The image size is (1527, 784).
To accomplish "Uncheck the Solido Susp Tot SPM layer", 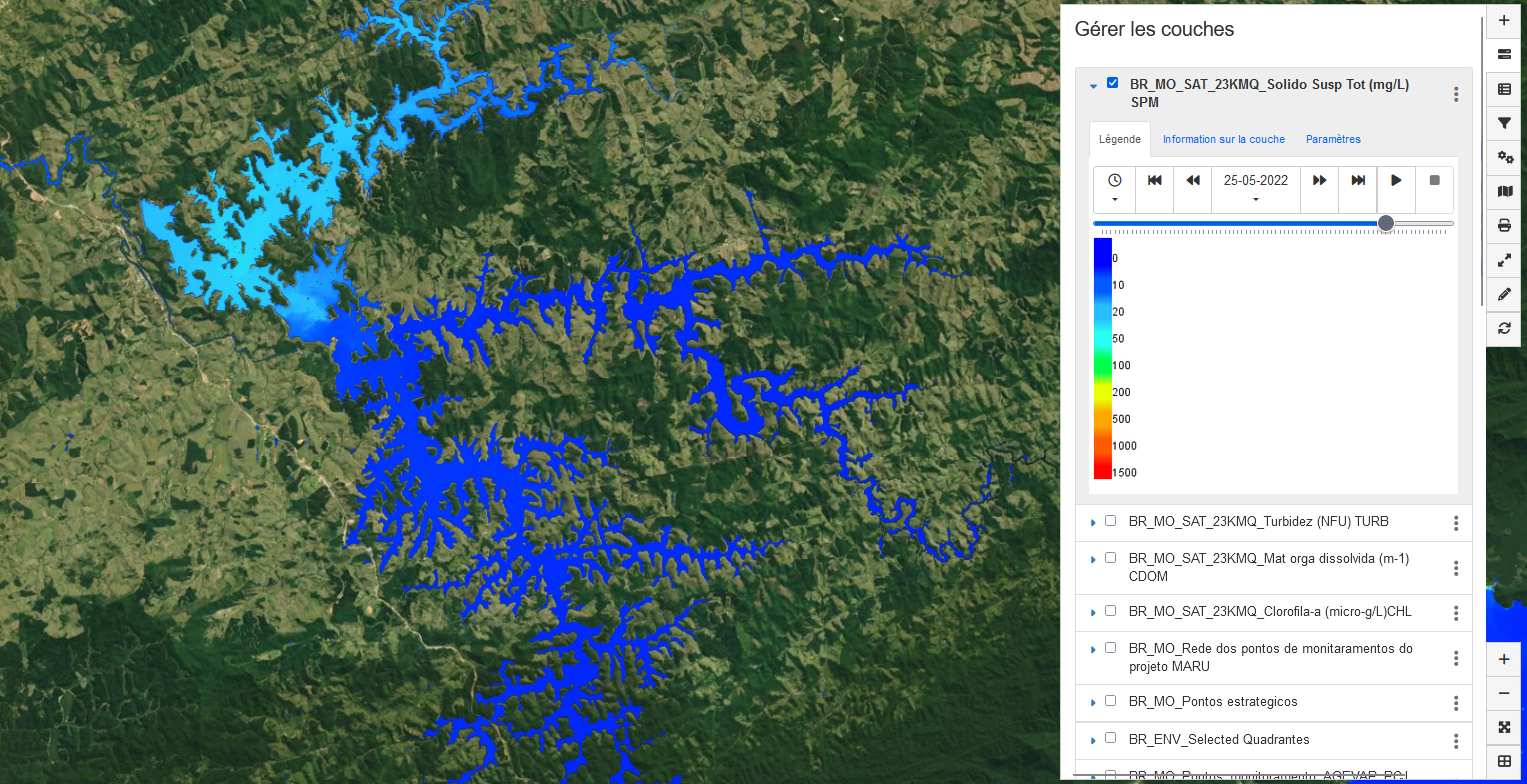I will pyautogui.click(x=1112, y=83).
